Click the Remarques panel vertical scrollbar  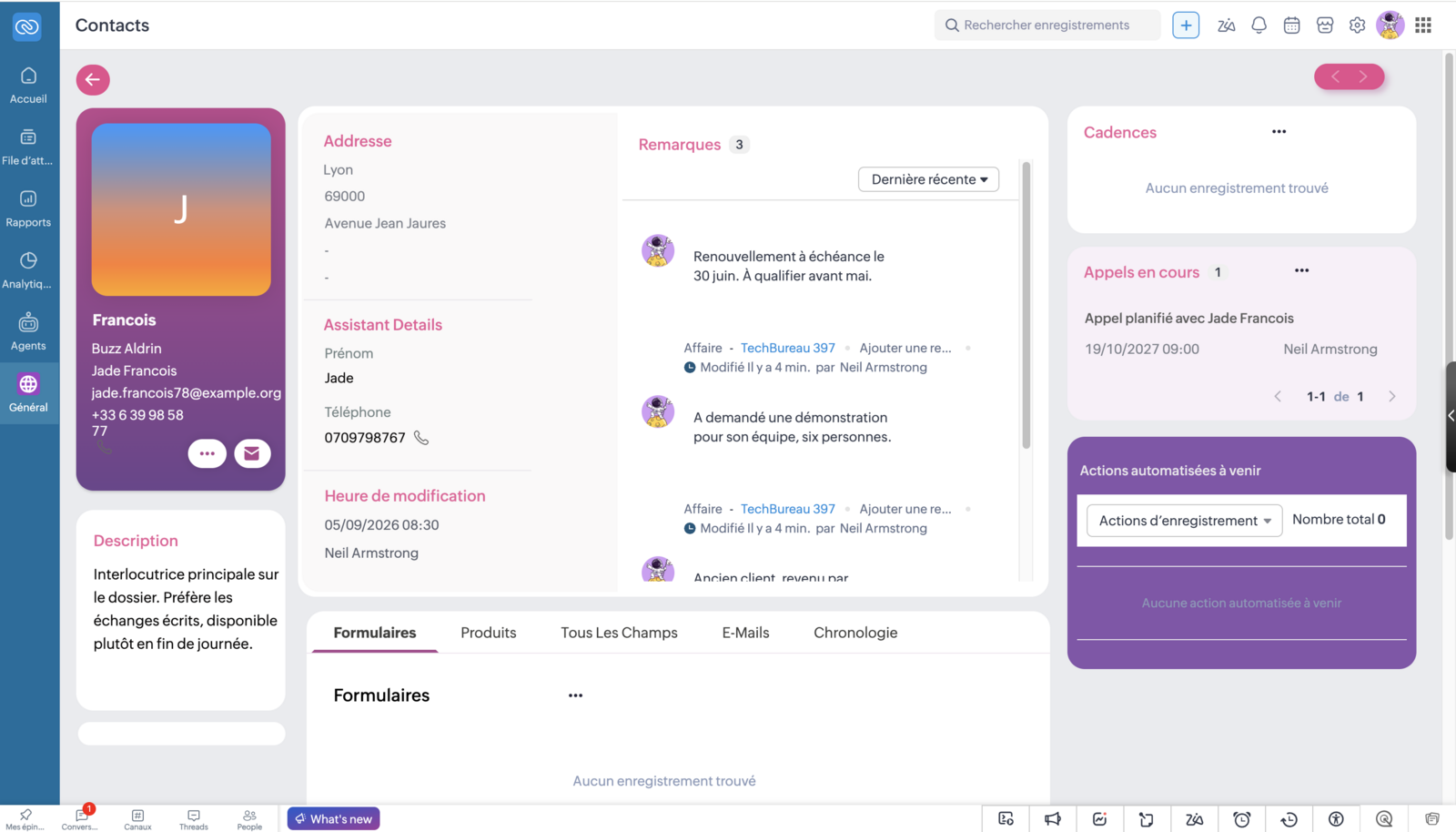tap(1026, 305)
